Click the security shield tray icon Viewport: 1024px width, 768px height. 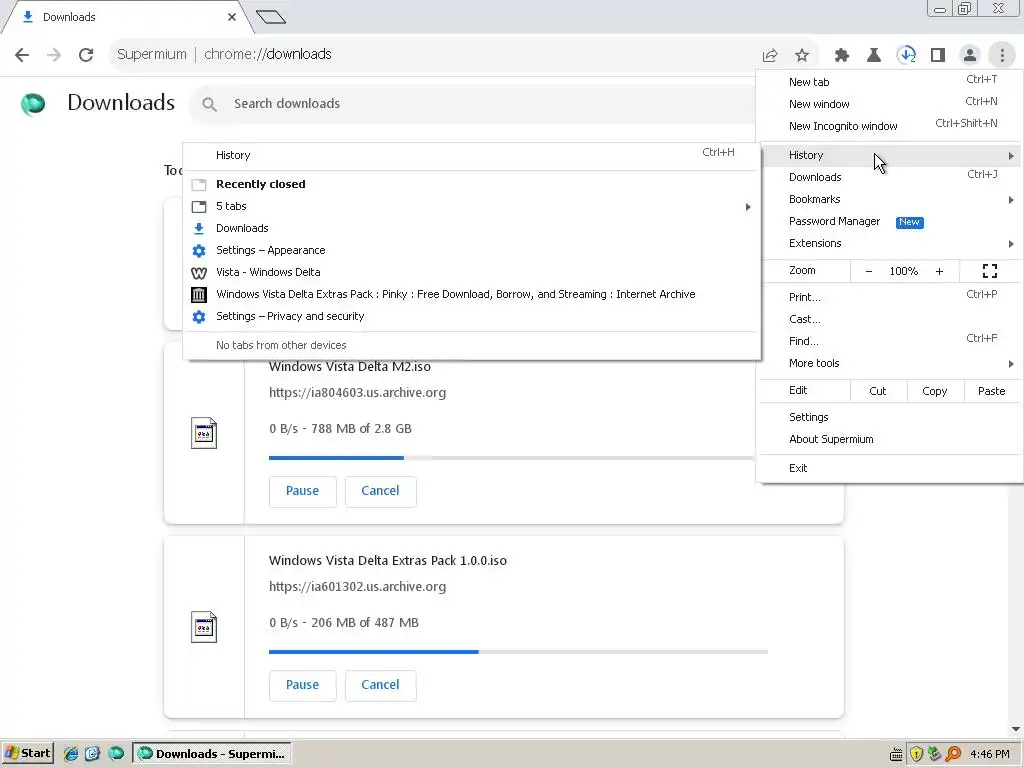point(916,754)
